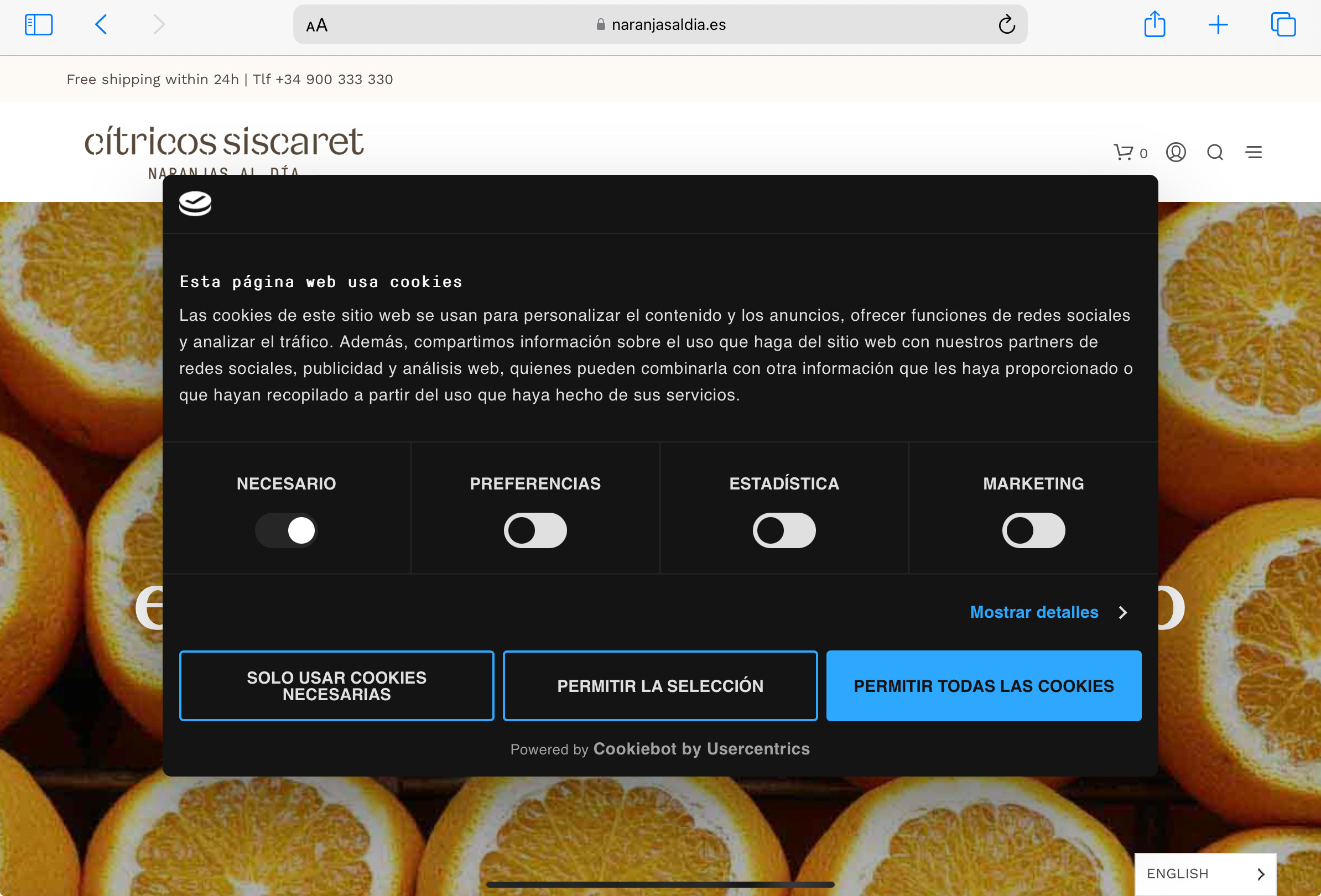The image size is (1321, 896).
Task: Open the AA reader view options
Action: pos(316,25)
